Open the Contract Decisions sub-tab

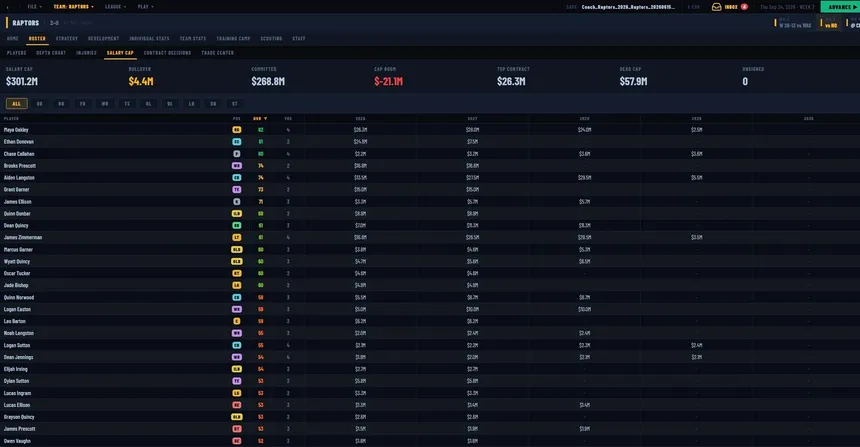pyautogui.click(x=167, y=53)
